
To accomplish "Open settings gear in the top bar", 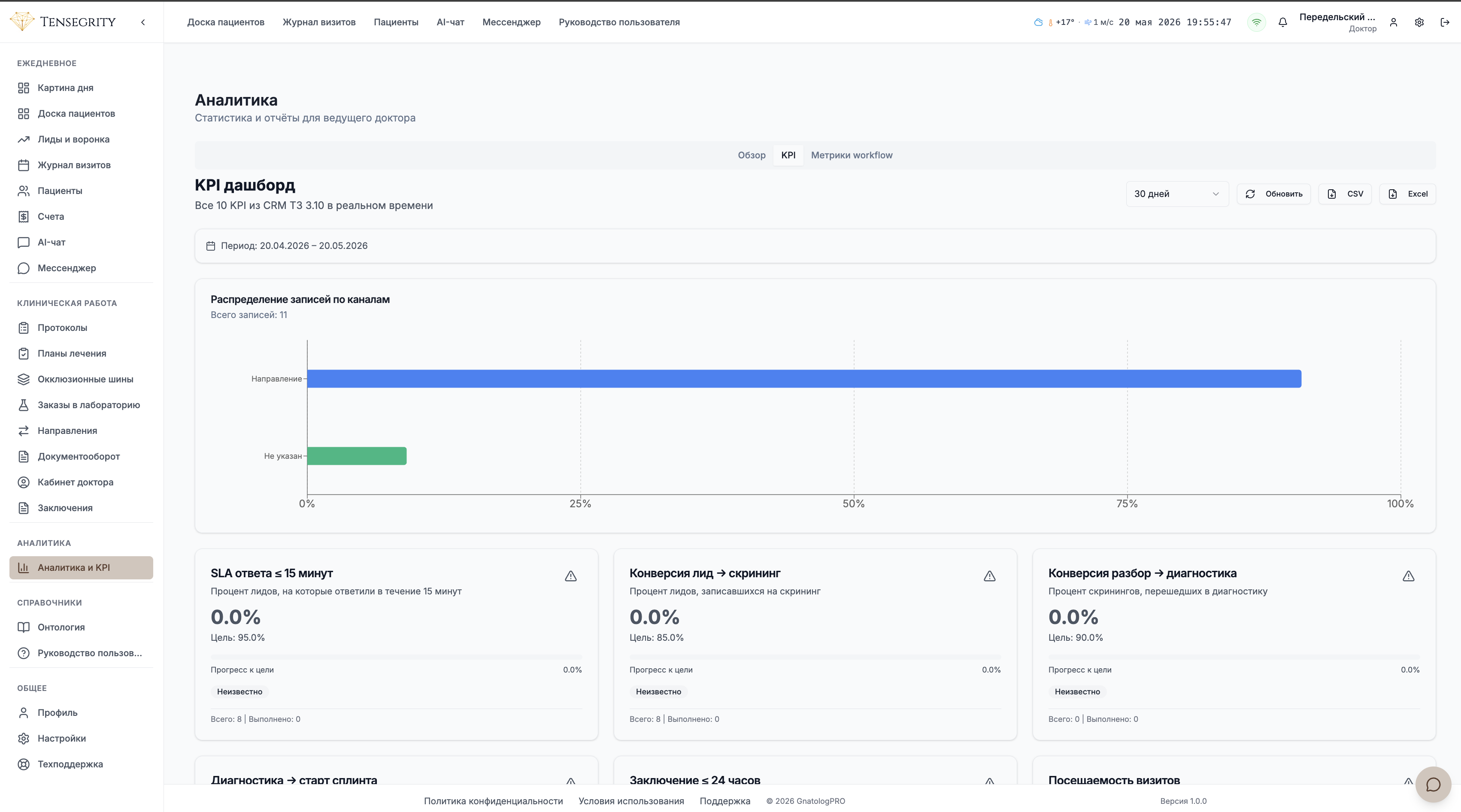I will tap(1419, 22).
